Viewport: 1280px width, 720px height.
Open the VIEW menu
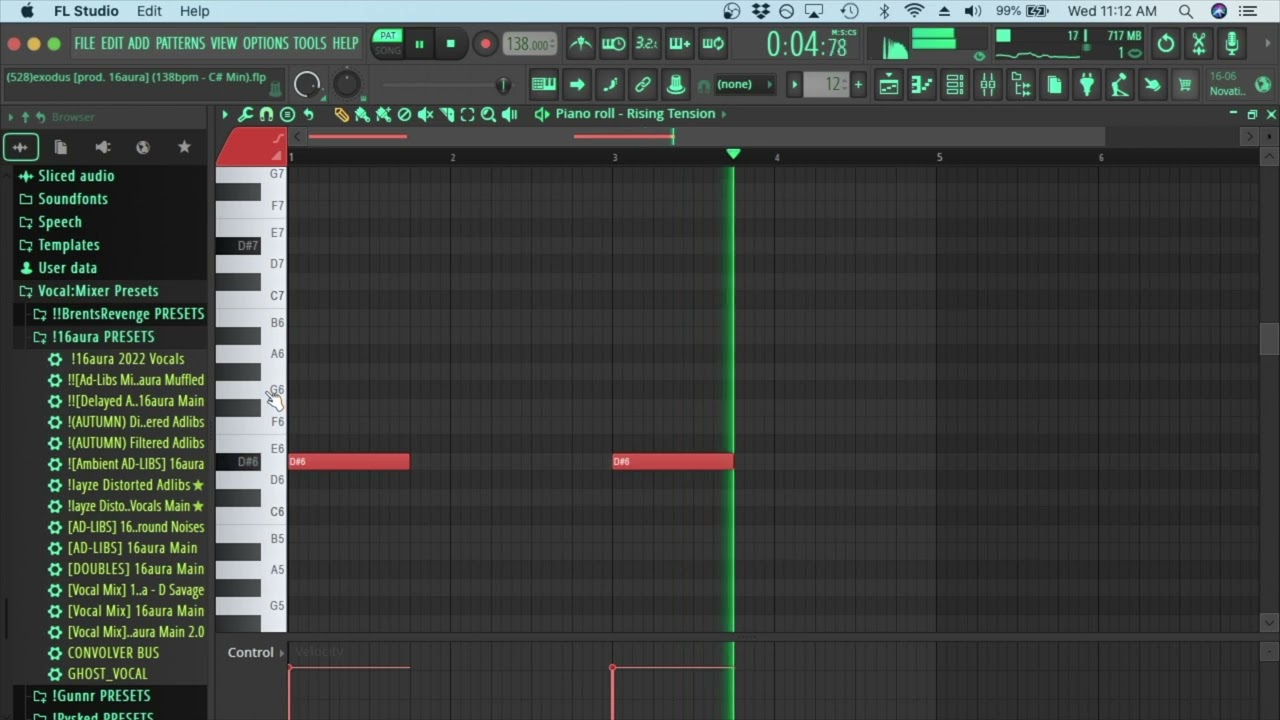[x=224, y=43]
